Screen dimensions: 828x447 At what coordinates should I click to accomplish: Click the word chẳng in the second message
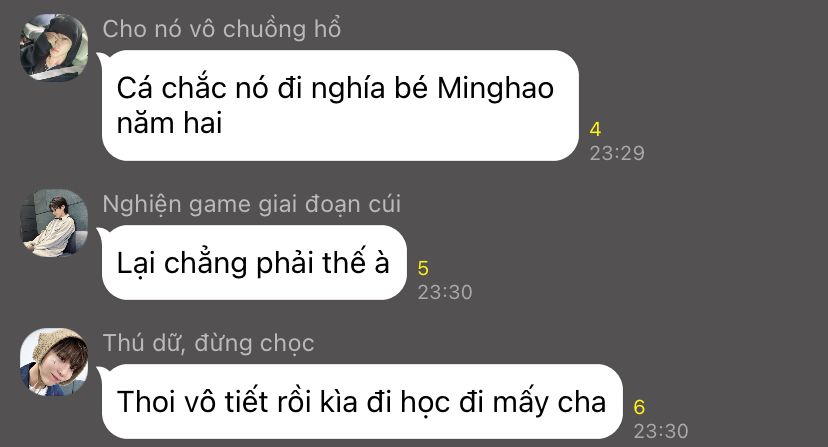pyautogui.click(x=205, y=264)
